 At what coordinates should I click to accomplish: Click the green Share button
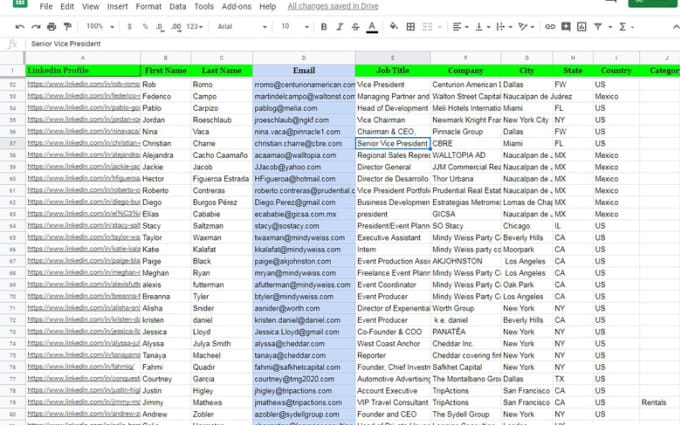[652, 3]
